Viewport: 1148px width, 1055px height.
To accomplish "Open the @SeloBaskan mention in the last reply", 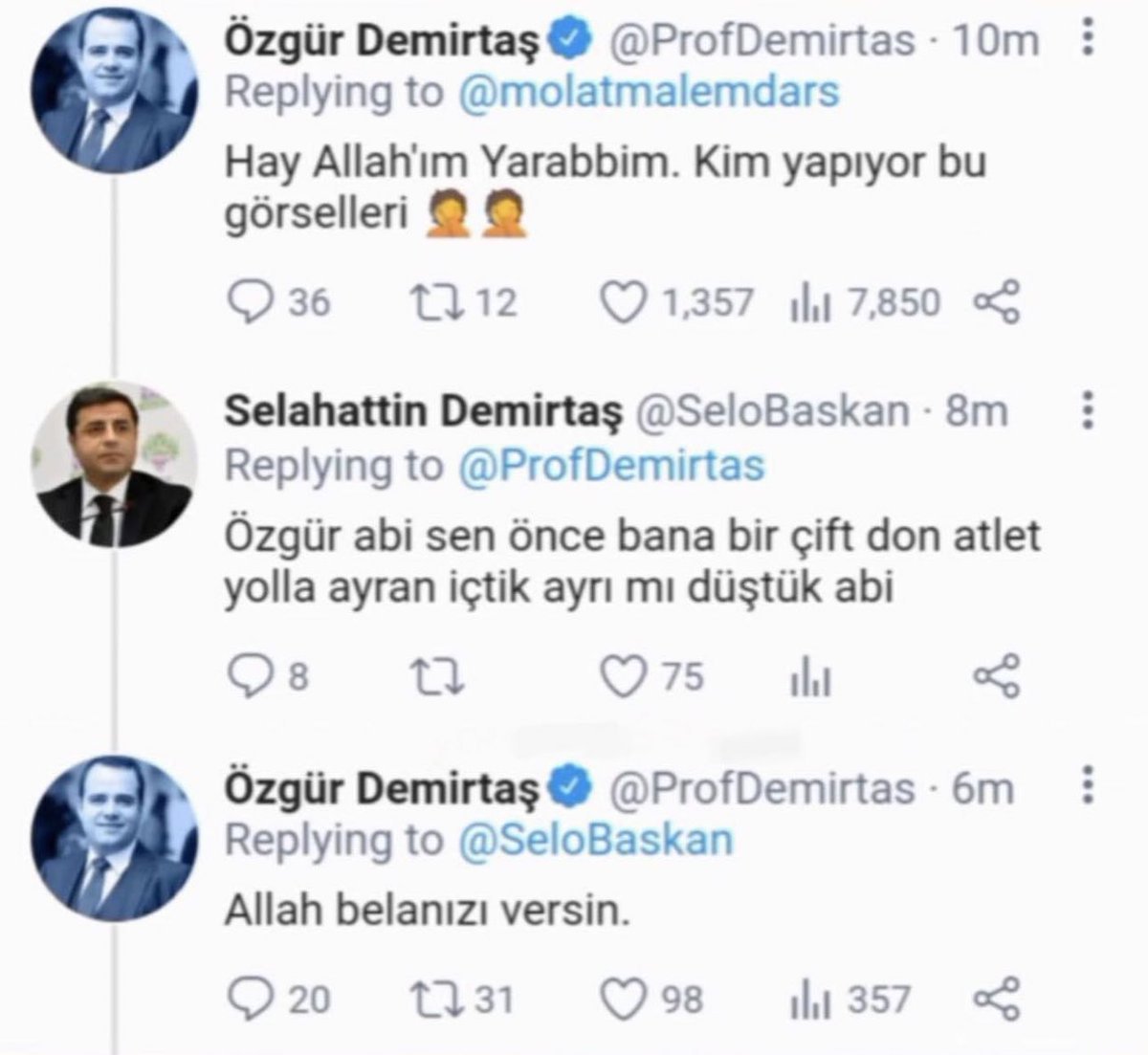I will point(595,840).
